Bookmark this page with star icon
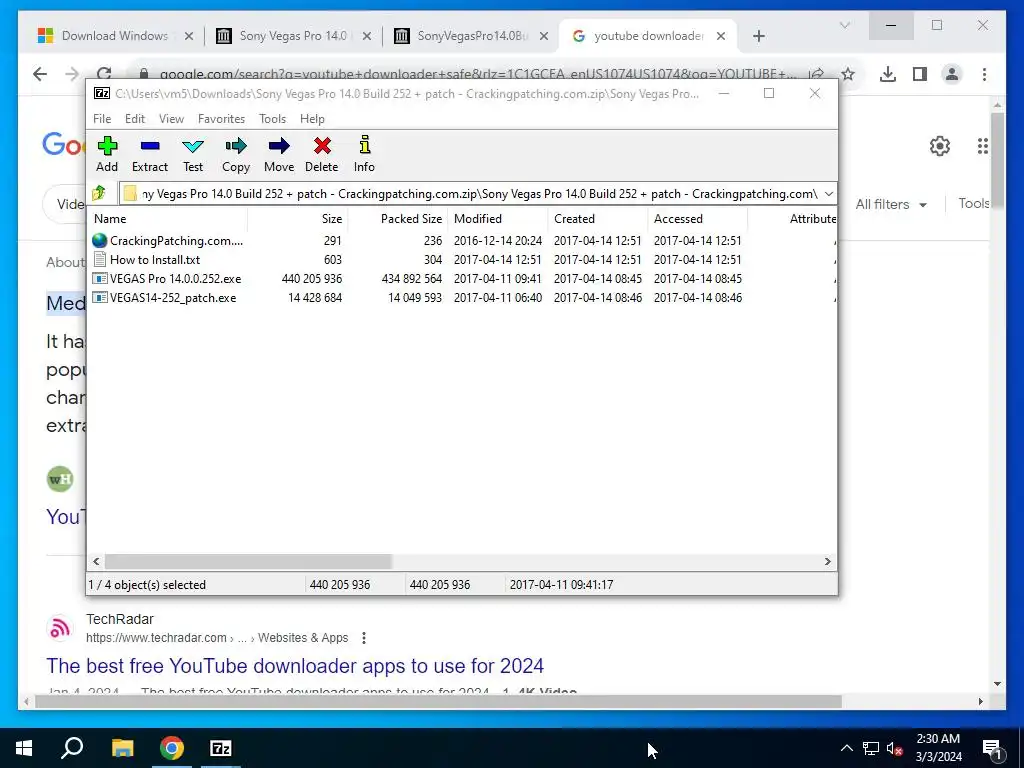This screenshot has width=1024, height=768. tap(848, 74)
